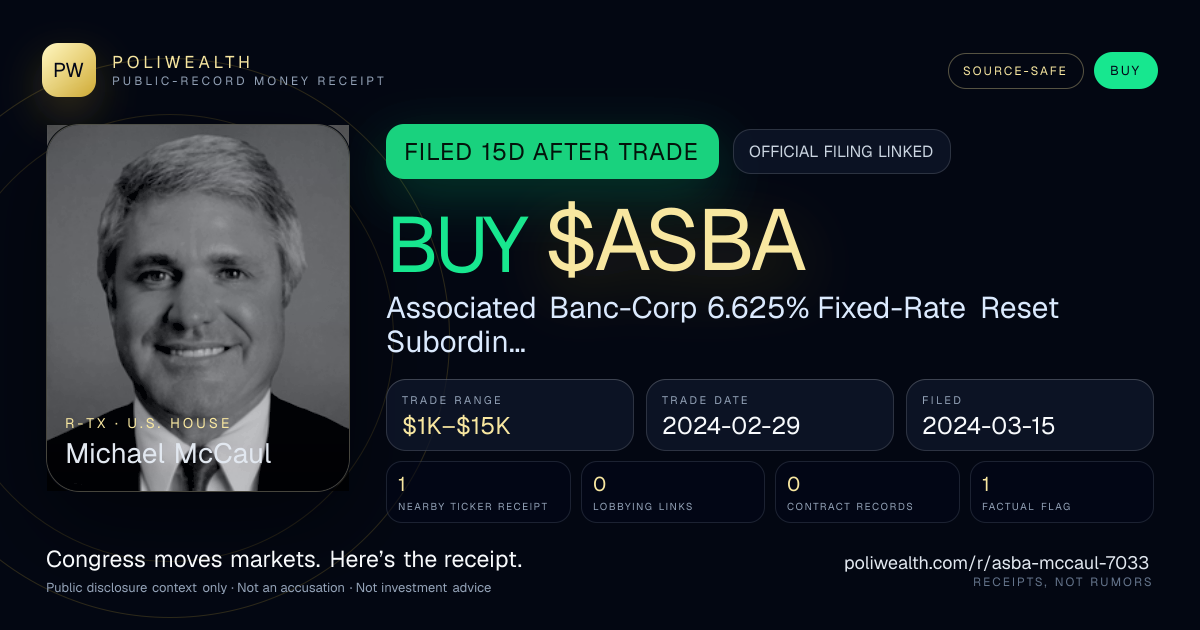Open the Nearby Ticker Receipt stat

[x=479, y=492]
